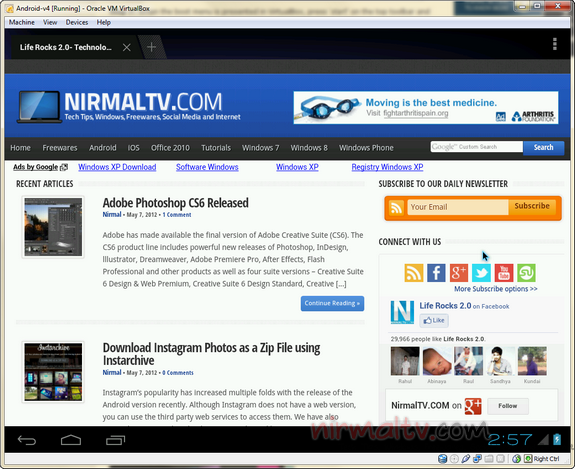
Task: Open the Photoshop CS6 article thumbnail
Action: pos(53,227)
